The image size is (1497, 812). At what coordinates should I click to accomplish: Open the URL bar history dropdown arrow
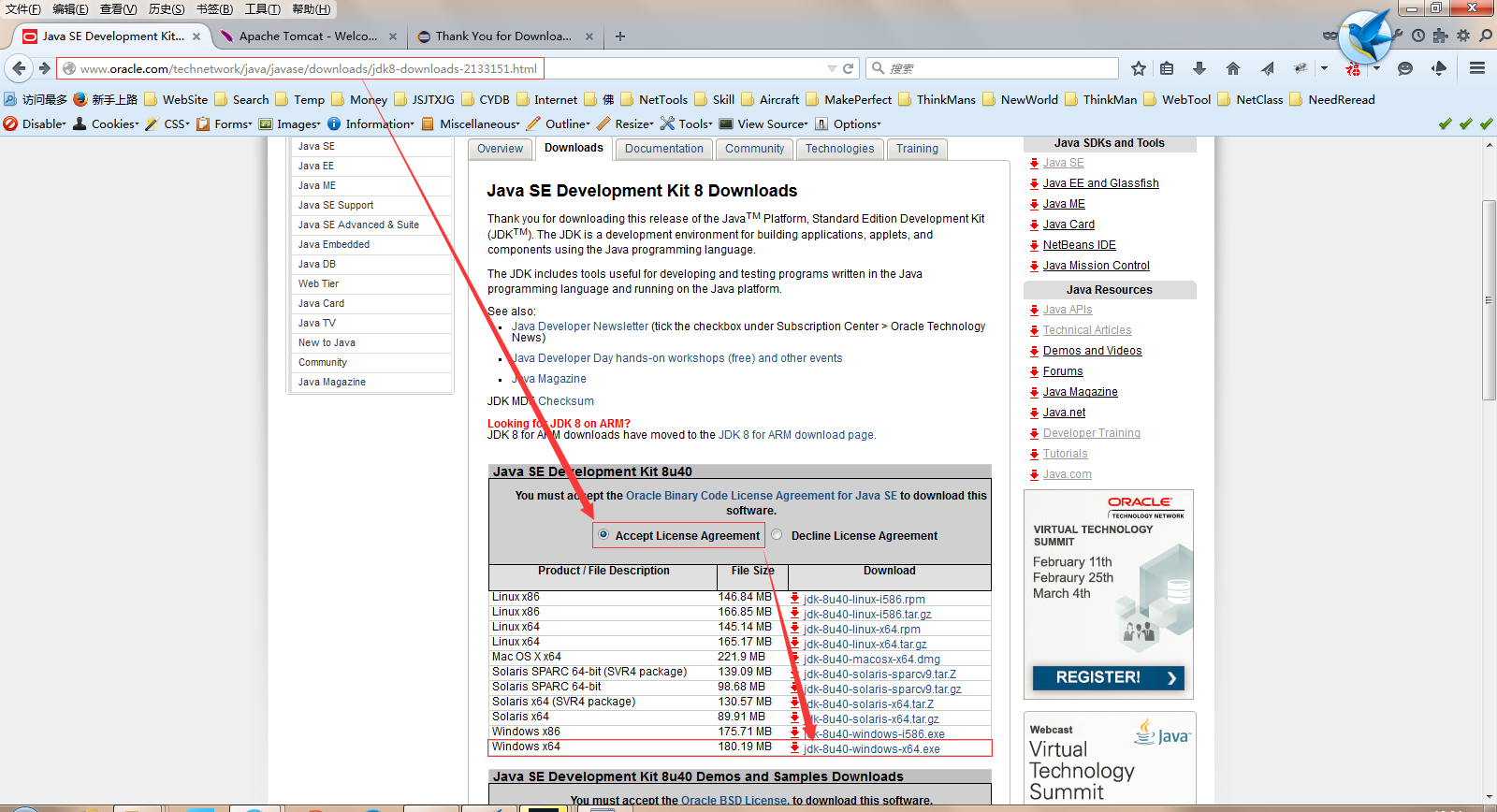point(832,68)
